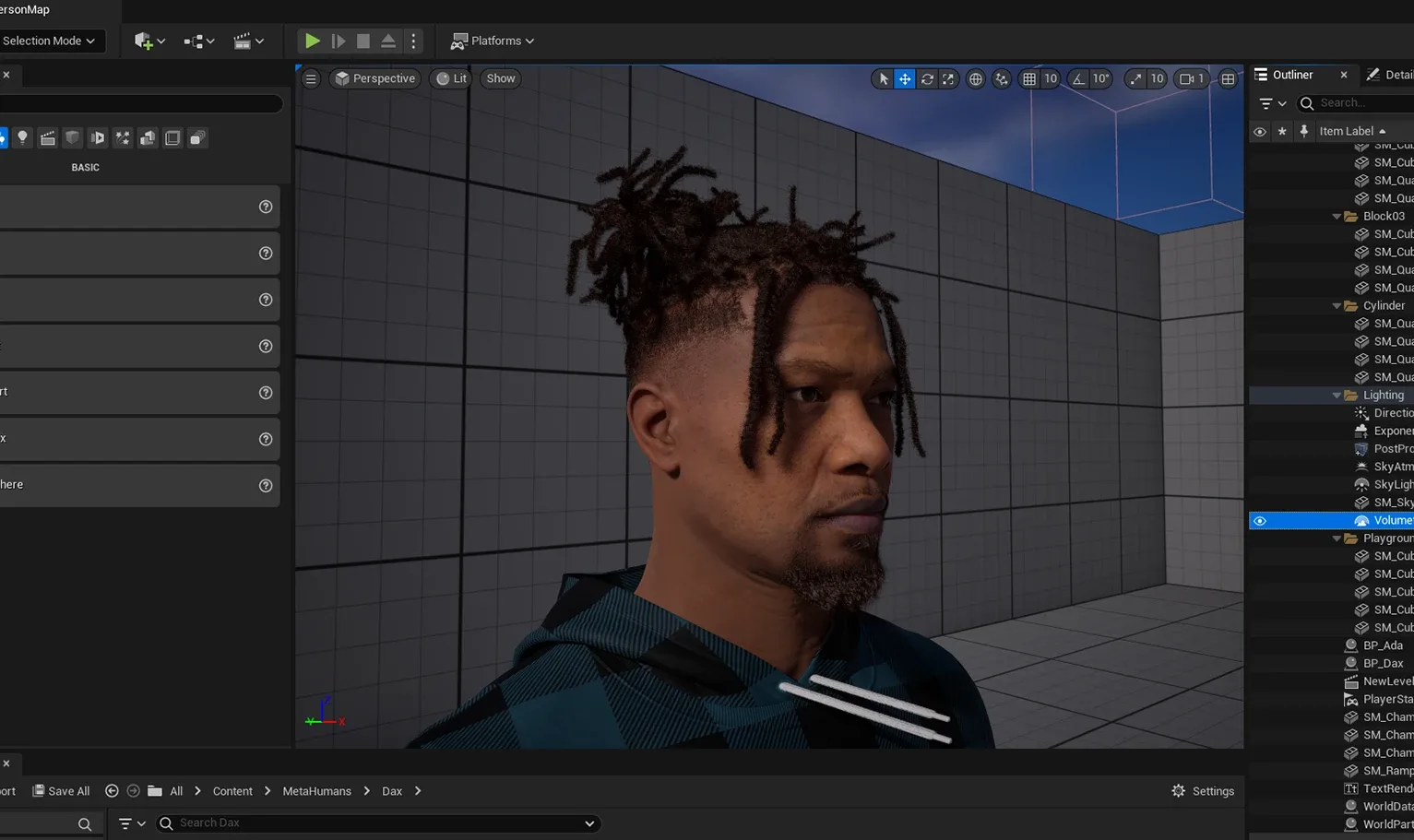Open Content Browser Settings
Viewport: 1414px width, 840px height.
tap(1203, 790)
